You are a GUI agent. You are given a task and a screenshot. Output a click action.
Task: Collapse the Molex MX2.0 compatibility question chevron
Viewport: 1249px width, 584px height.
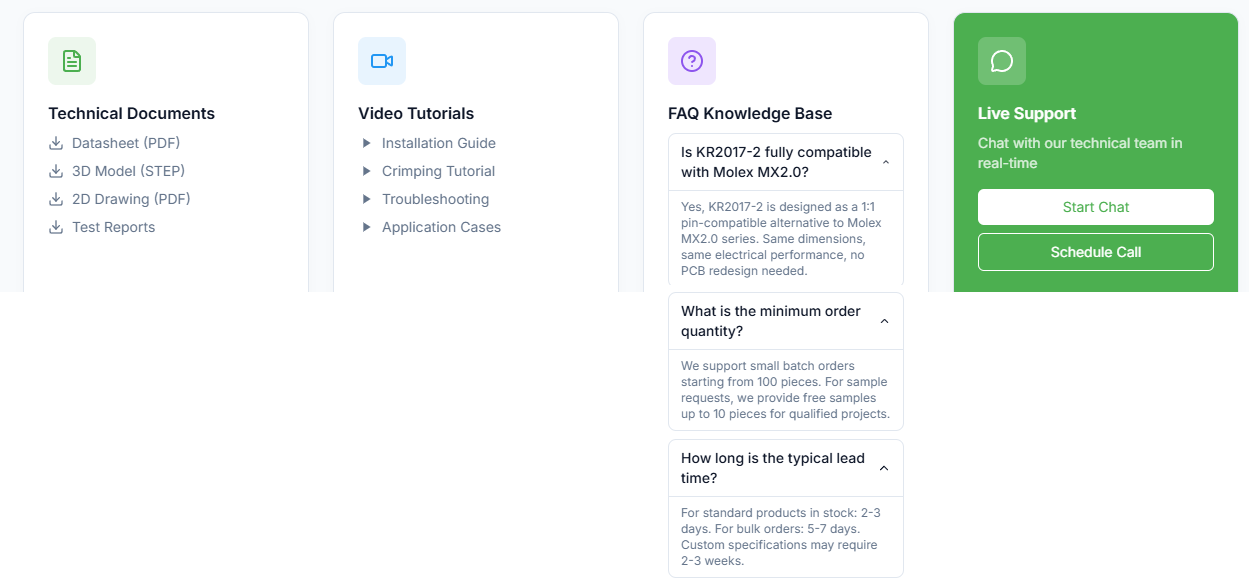pos(885,162)
